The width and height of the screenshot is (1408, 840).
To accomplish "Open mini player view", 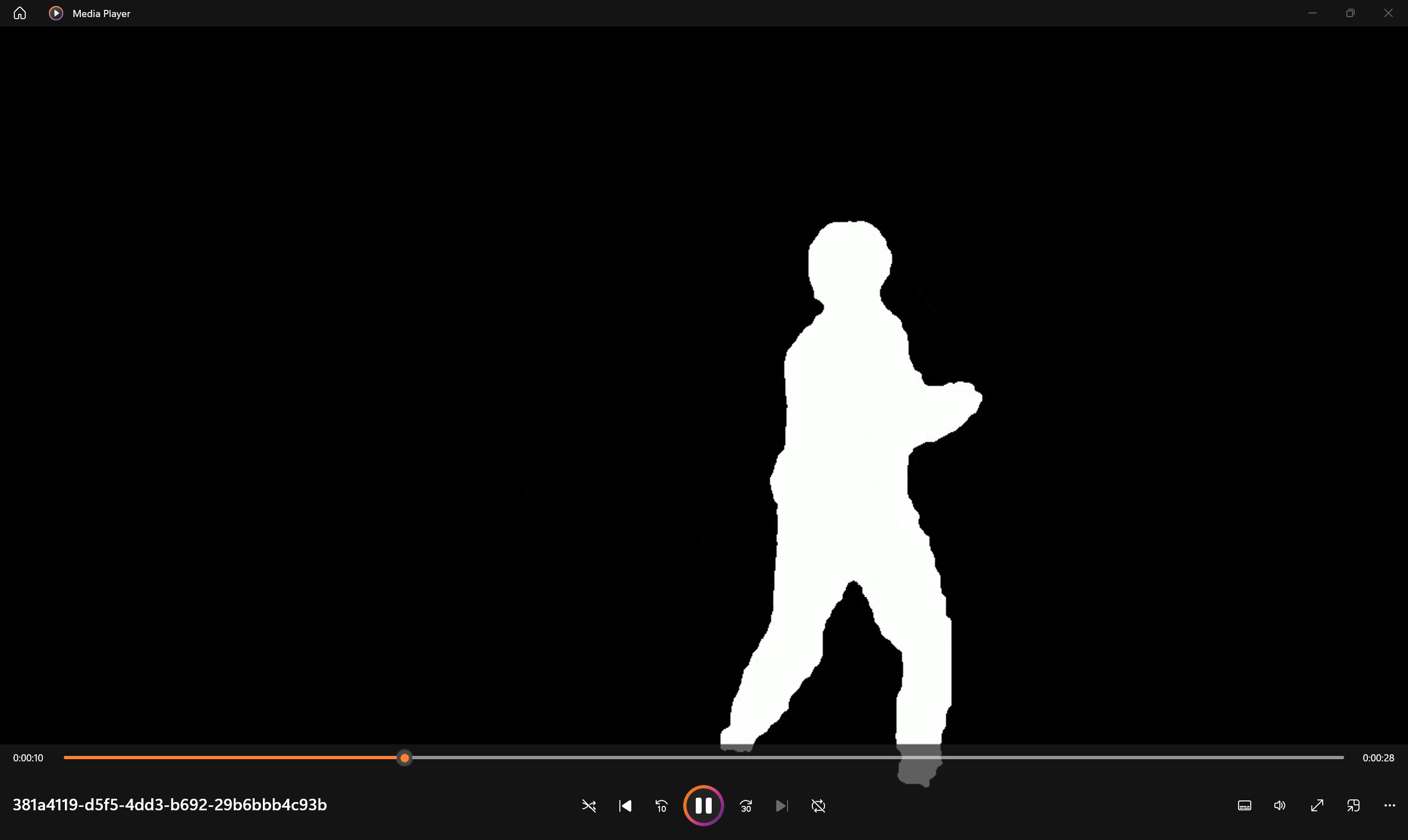I will 1354,805.
